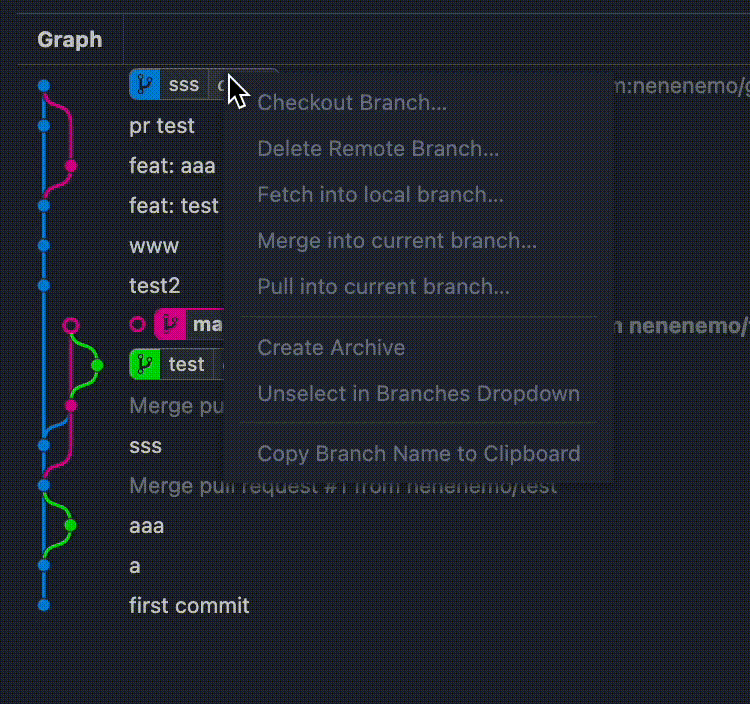Click the green graph node beside test branch
750x704 pixels.
[97, 365]
